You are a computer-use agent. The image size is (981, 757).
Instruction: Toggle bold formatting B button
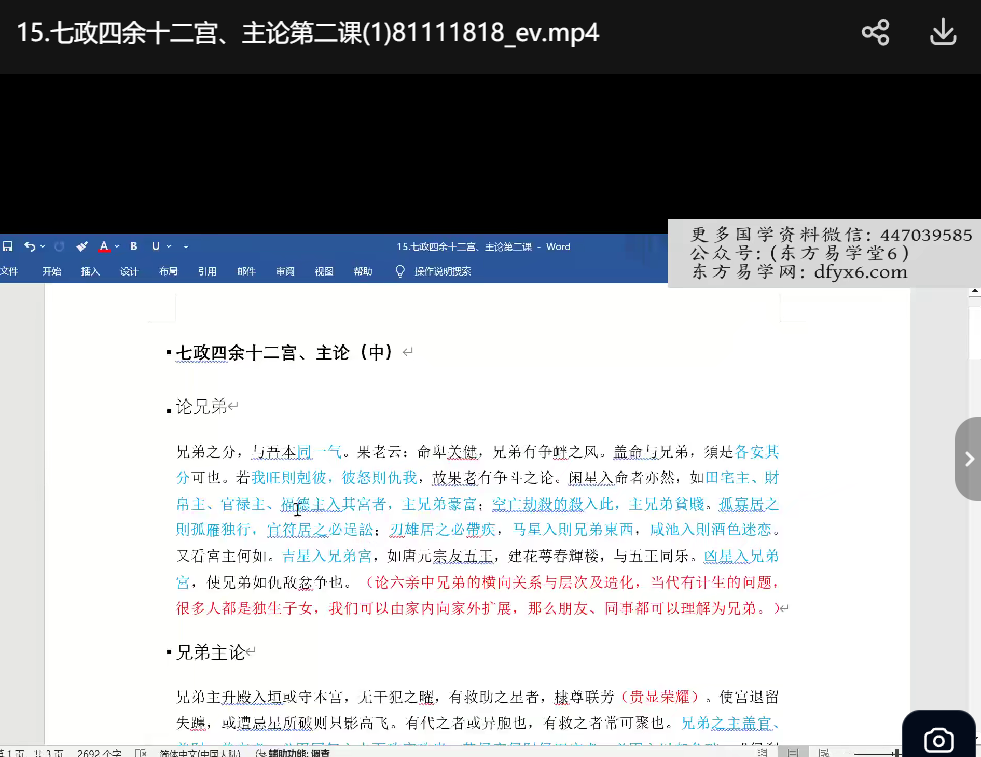[134, 246]
